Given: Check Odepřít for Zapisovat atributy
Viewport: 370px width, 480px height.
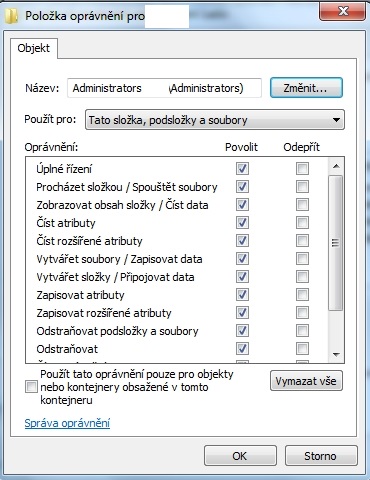Looking at the screenshot, I should click(302, 295).
